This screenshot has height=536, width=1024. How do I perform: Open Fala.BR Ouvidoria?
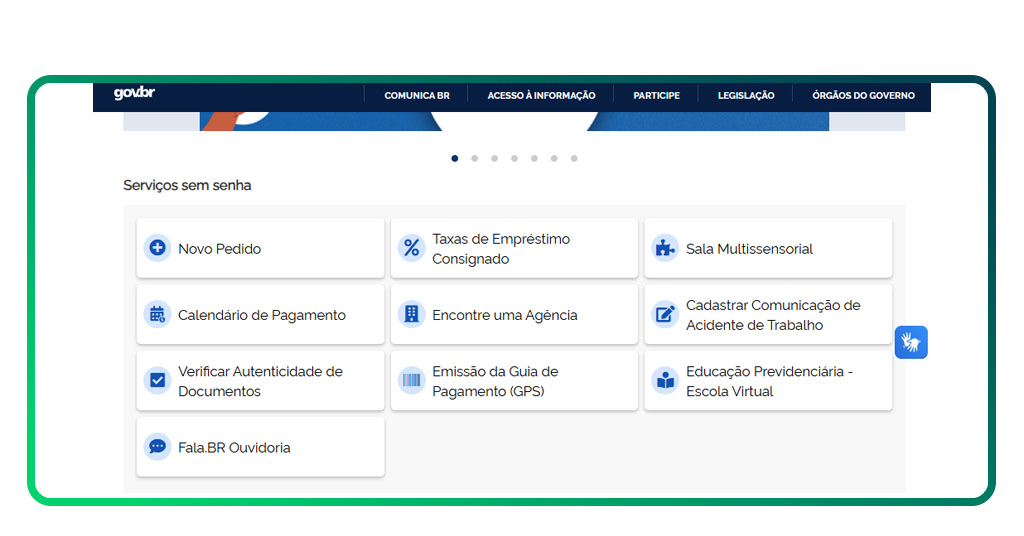coord(261,447)
